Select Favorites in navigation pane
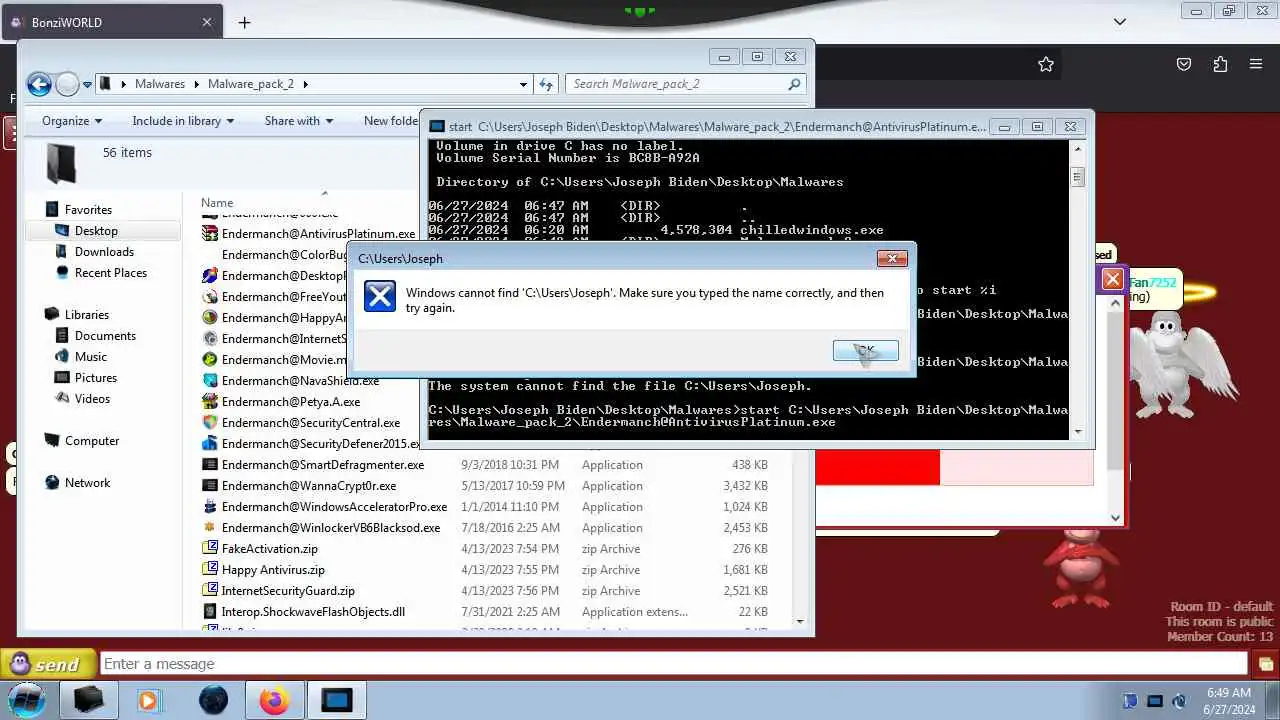1280x720 pixels. 88,210
